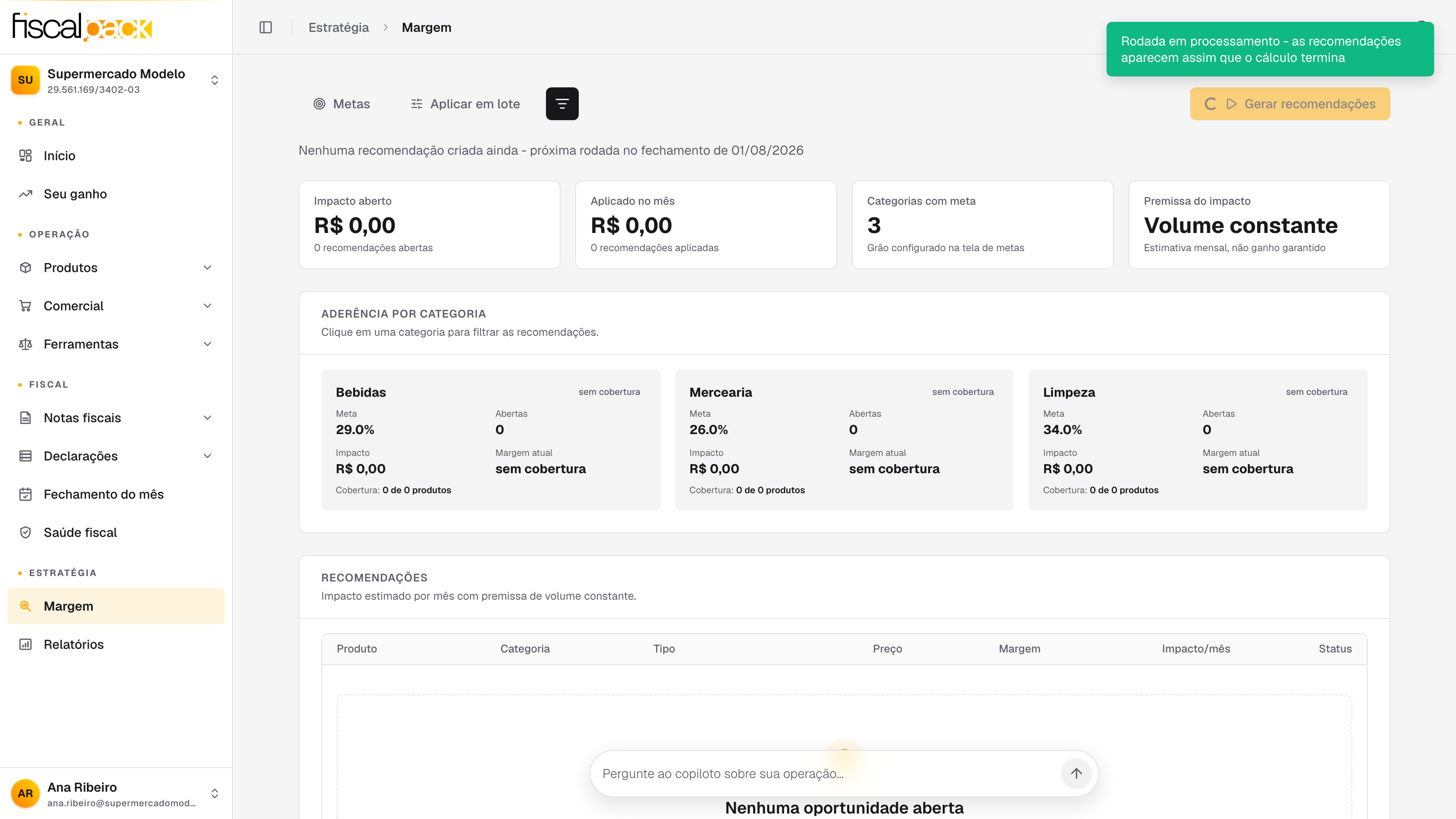Screen dimensions: 1456x819
Task: Click the Estratégia breadcrumb link
Action: 338,27
